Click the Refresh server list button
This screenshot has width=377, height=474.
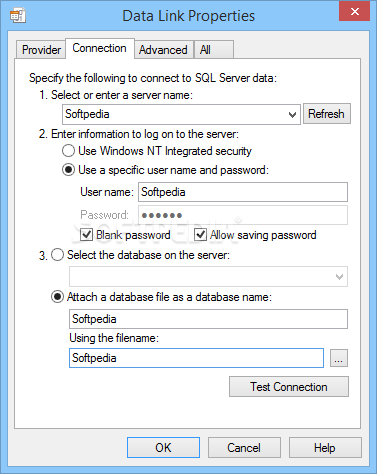pos(327,114)
